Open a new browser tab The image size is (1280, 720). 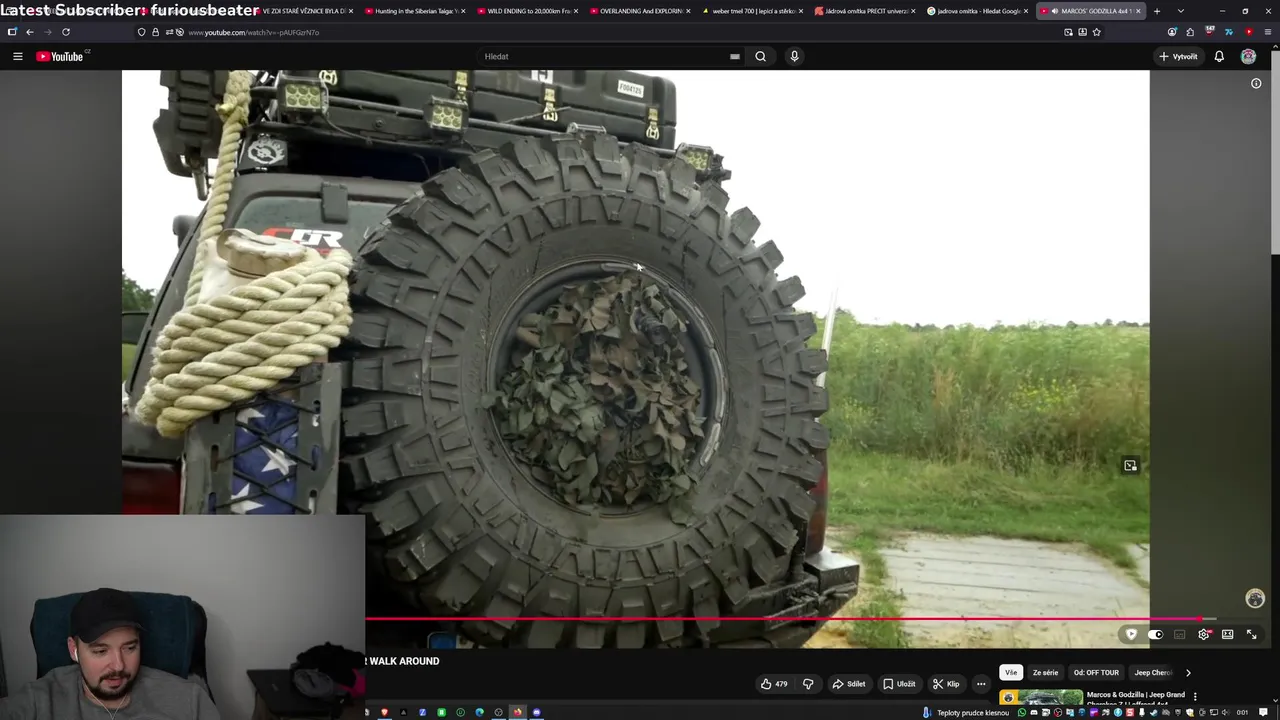coord(1157,11)
